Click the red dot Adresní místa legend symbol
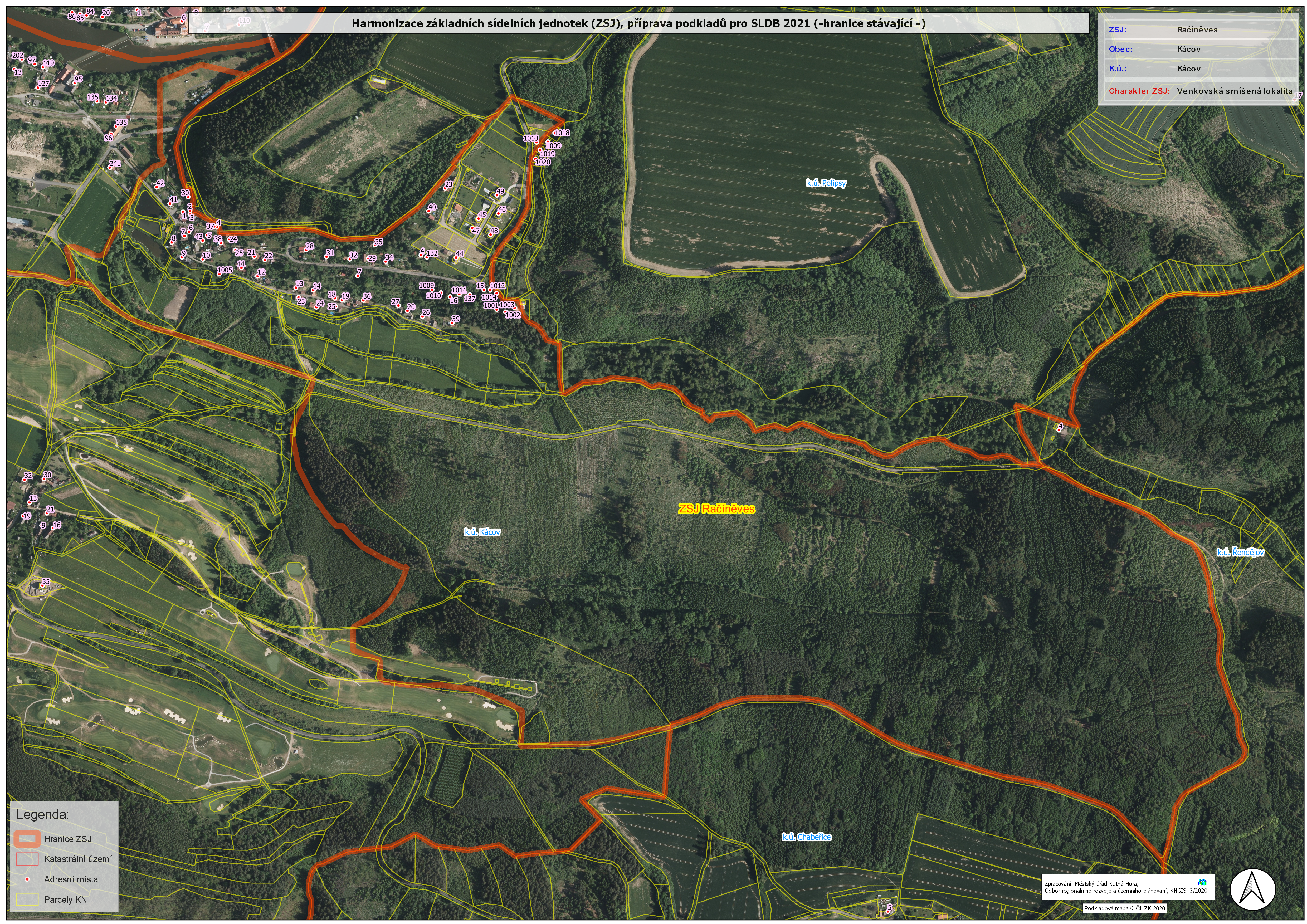The height and width of the screenshot is (924, 1307). point(27,879)
